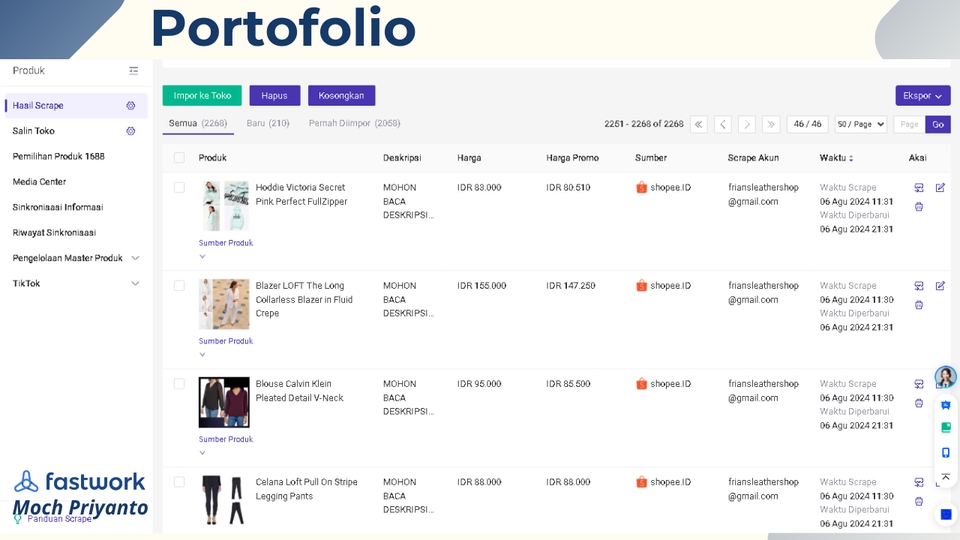Delete the Blouse Calvin Klein row
The width and height of the screenshot is (960, 540).
tap(919, 403)
